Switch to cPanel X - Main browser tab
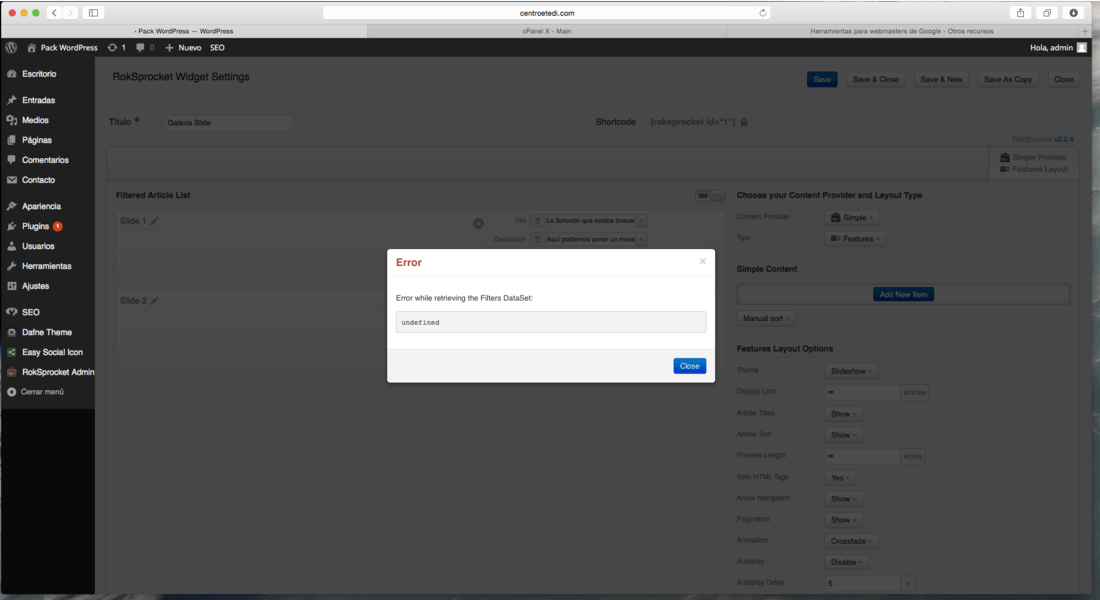The image size is (1100, 600). pos(546,31)
